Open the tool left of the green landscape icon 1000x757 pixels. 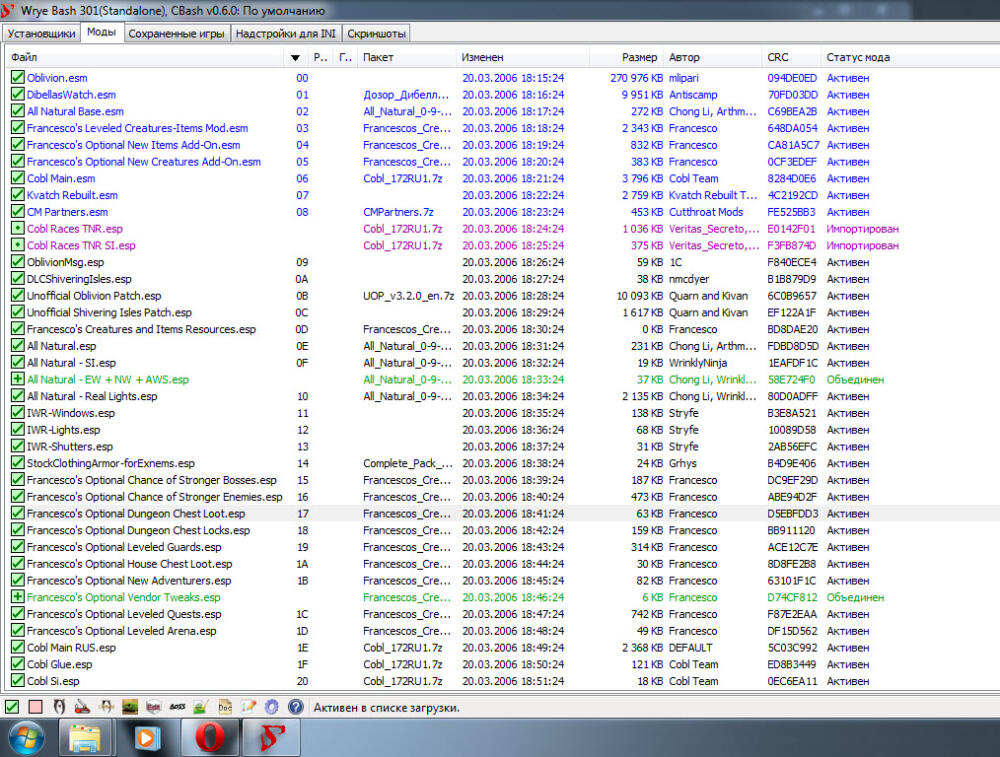[106, 707]
